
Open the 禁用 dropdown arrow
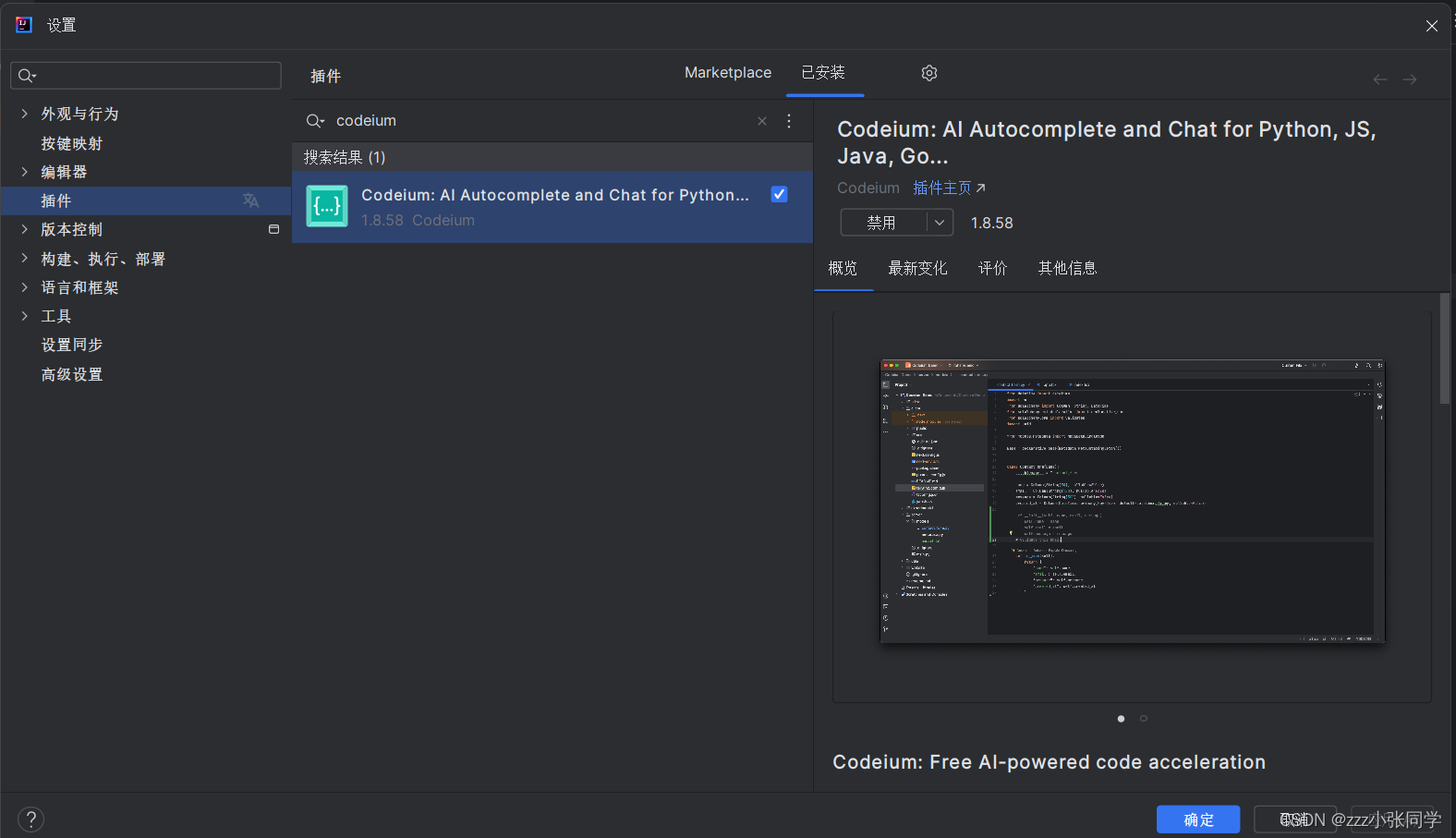(x=940, y=223)
